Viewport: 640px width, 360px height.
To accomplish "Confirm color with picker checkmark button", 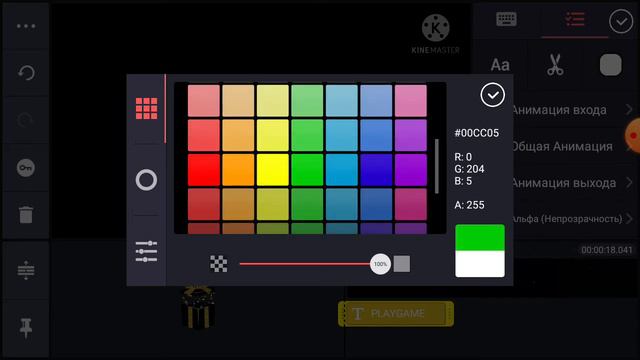I will point(492,95).
